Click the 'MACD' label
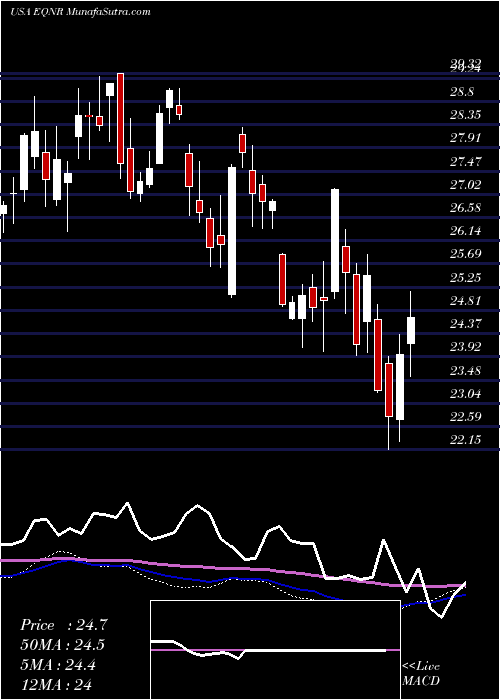 pyautogui.click(x=421, y=681)
